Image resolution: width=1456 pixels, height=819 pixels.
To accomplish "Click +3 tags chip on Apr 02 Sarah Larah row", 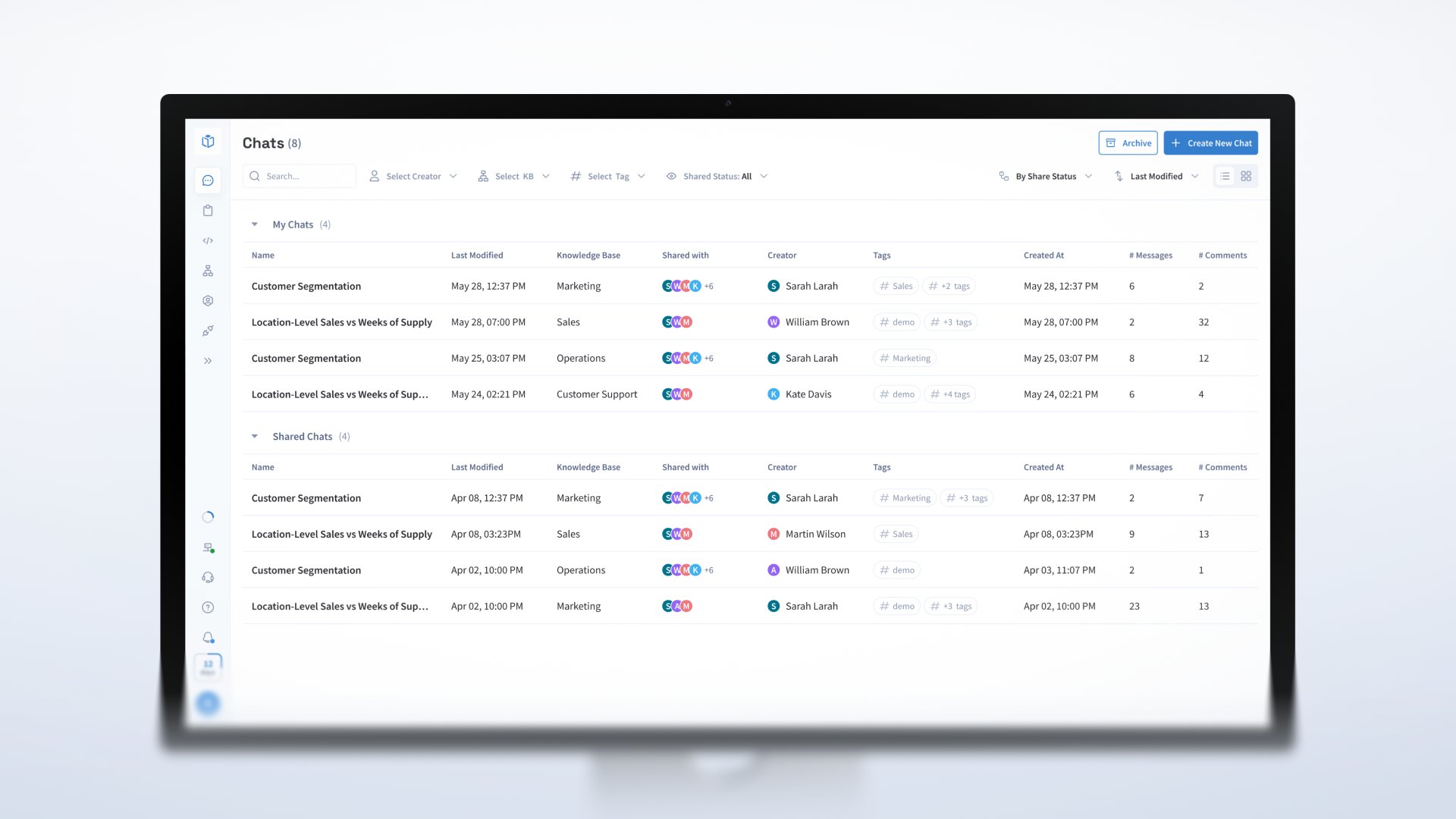I will (x=951, y=606).
